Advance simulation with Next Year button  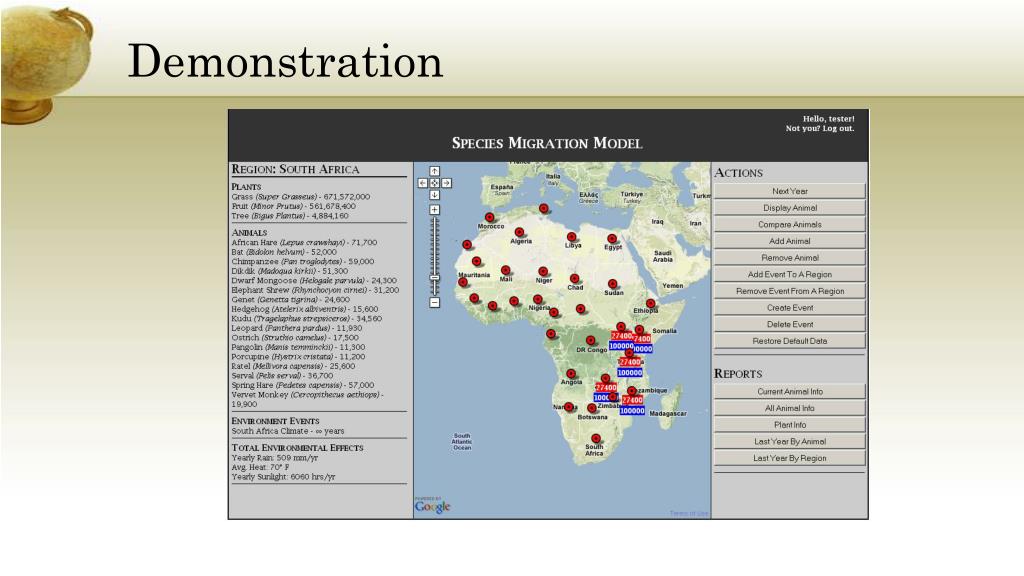[790, 191]
